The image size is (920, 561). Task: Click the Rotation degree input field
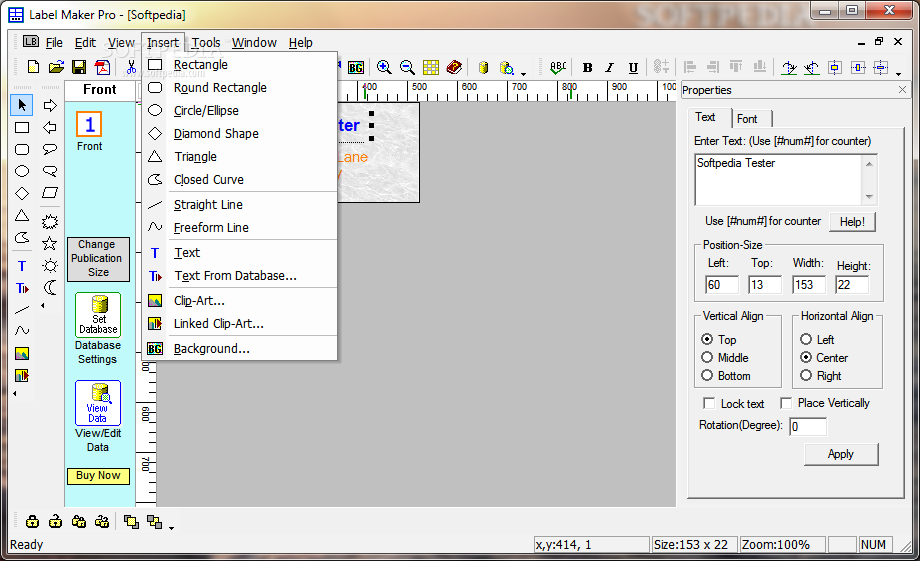[x=808, y=427]
